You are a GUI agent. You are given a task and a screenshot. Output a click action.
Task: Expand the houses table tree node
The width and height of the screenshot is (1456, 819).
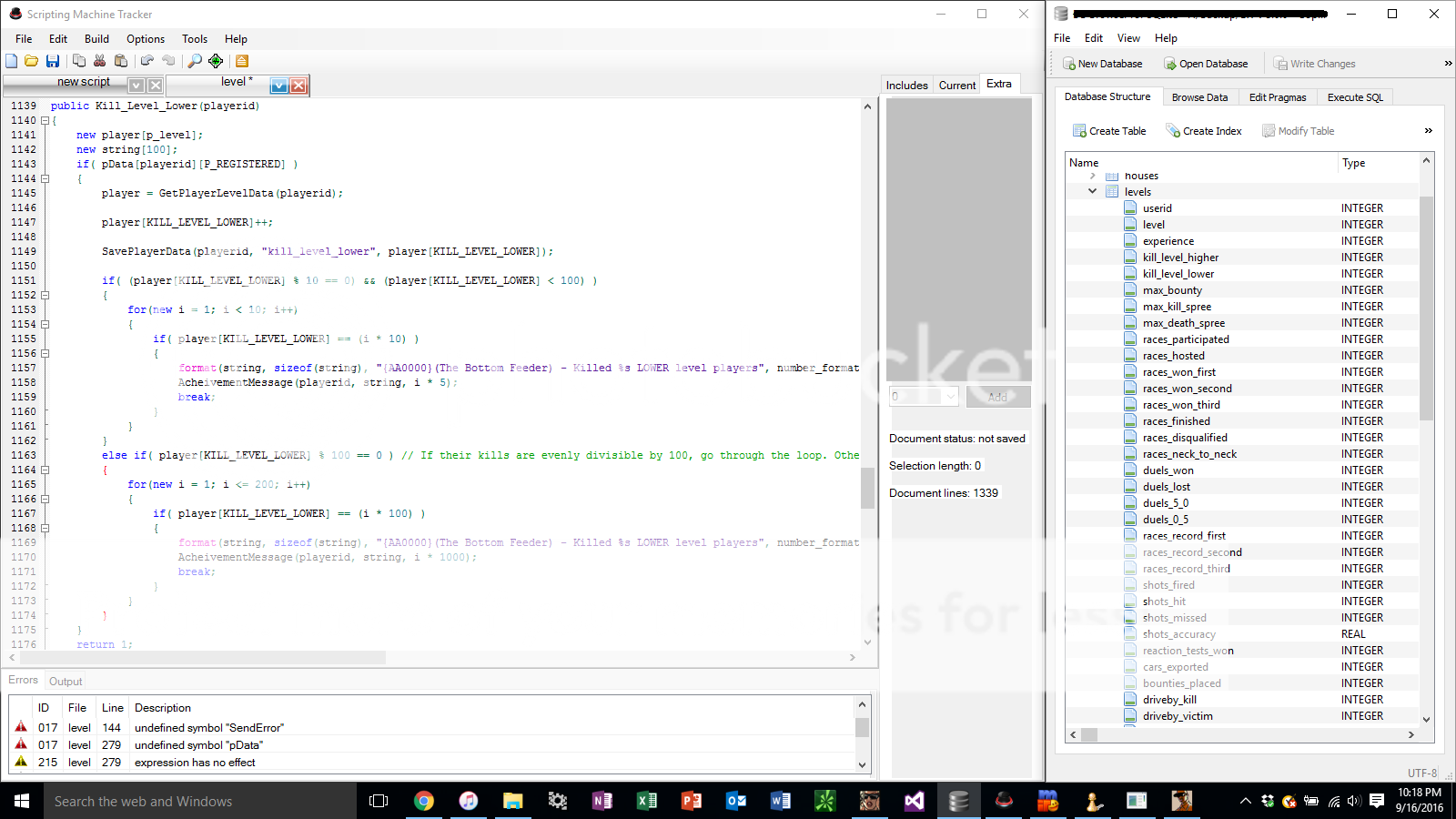tap(1093, 176)
